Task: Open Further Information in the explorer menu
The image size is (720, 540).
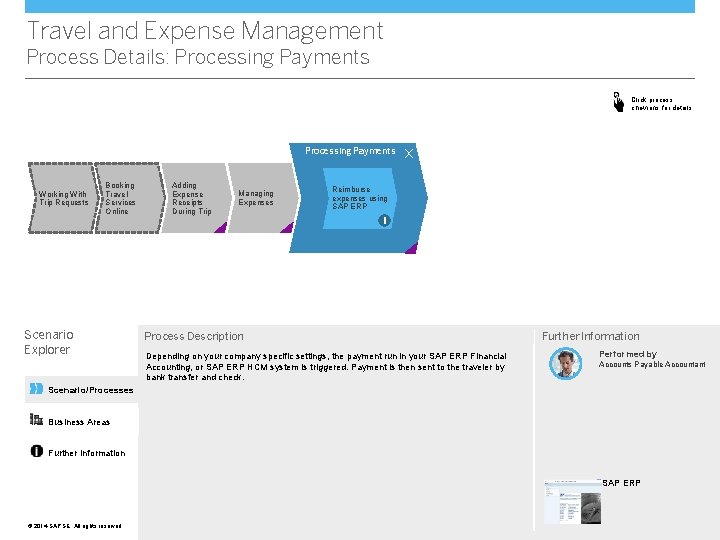Action: pyautogui.click(x=78, y=453)
